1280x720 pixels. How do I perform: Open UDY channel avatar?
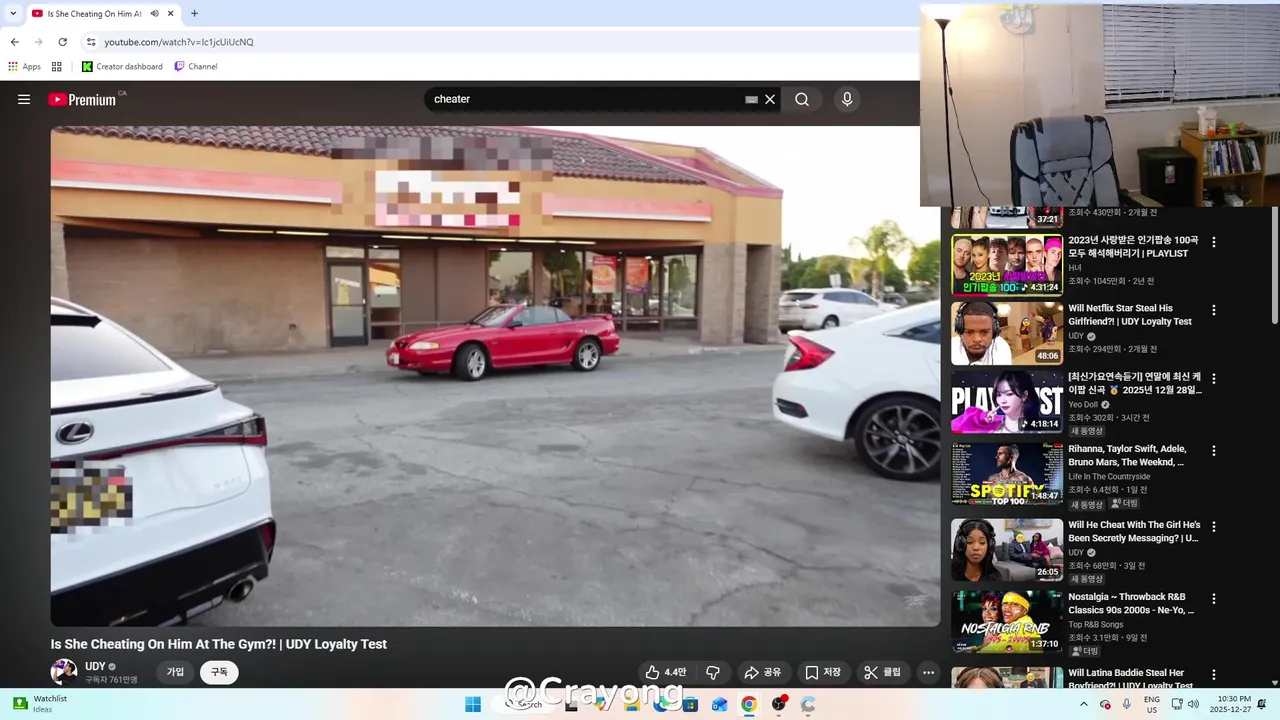coord(64,672)
